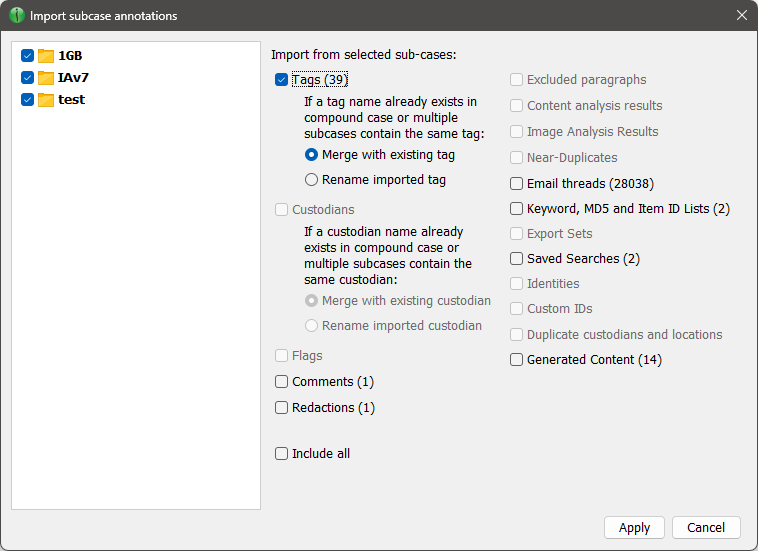
Task: Deselect the test subcase checkbox
Action: click(28, 100)
